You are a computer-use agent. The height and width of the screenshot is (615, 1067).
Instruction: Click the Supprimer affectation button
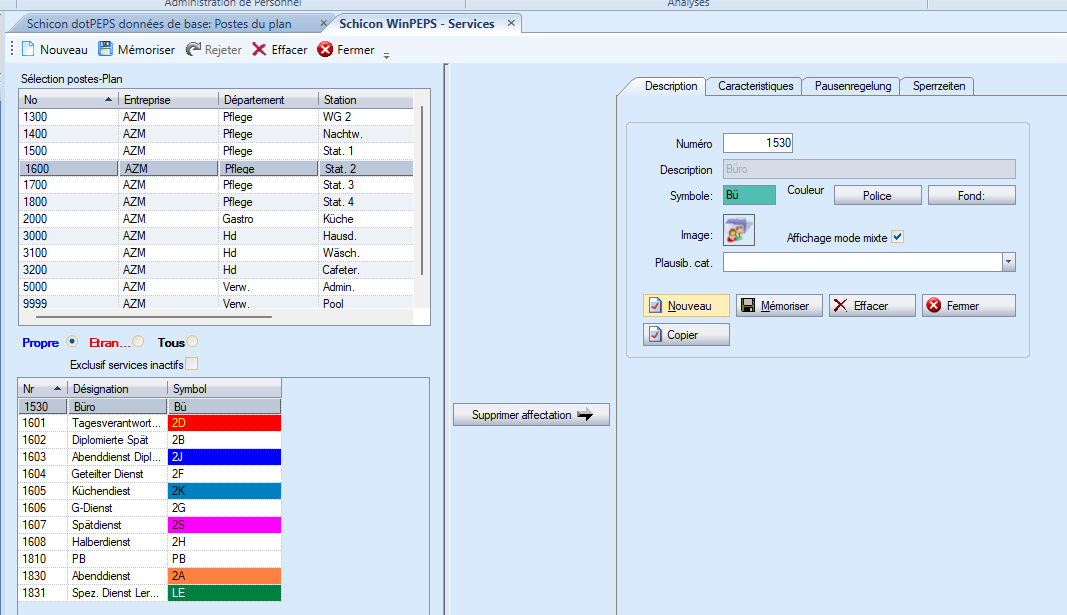point(531,415)
